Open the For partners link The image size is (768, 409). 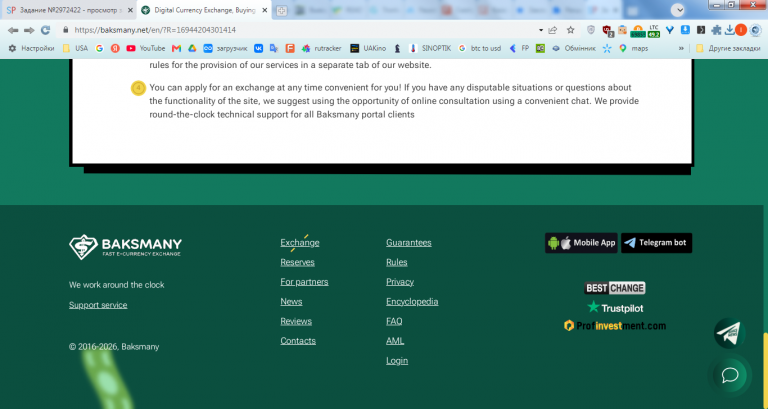point(304,282)
